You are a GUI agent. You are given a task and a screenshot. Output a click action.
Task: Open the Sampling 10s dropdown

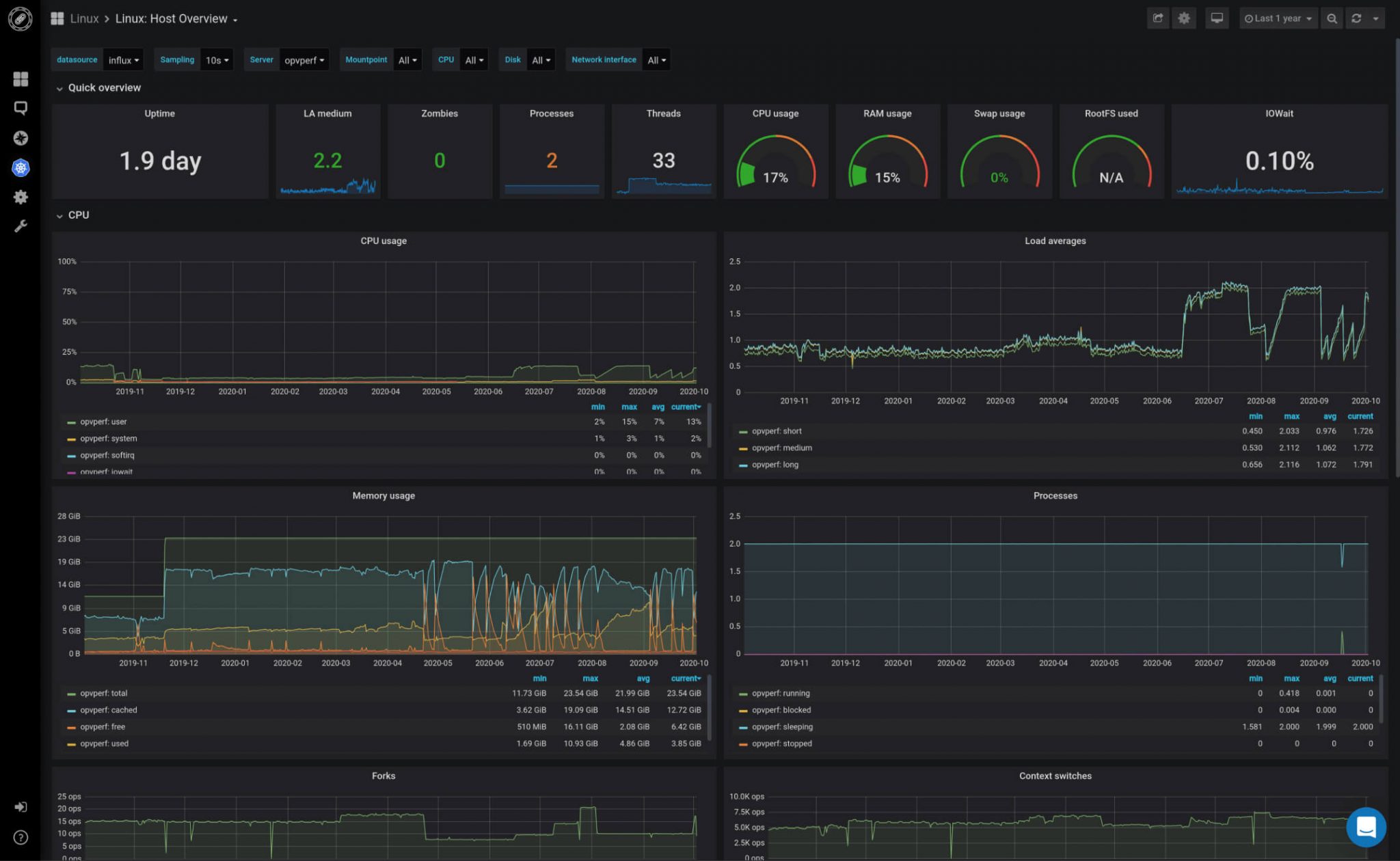pos(217,60)
